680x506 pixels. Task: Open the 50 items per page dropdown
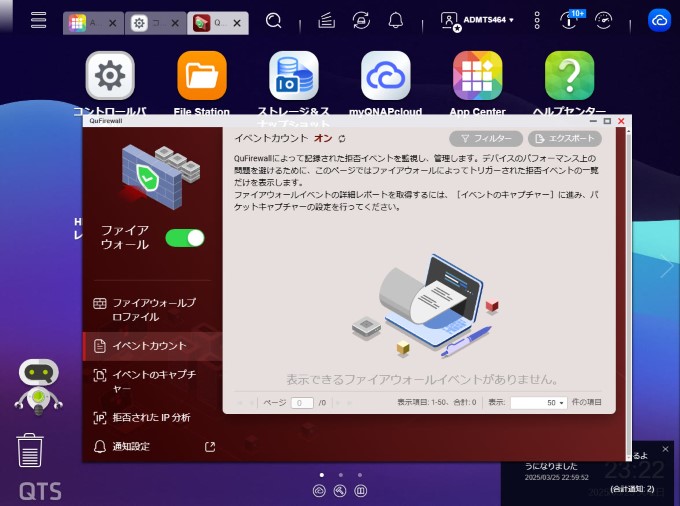539,403
